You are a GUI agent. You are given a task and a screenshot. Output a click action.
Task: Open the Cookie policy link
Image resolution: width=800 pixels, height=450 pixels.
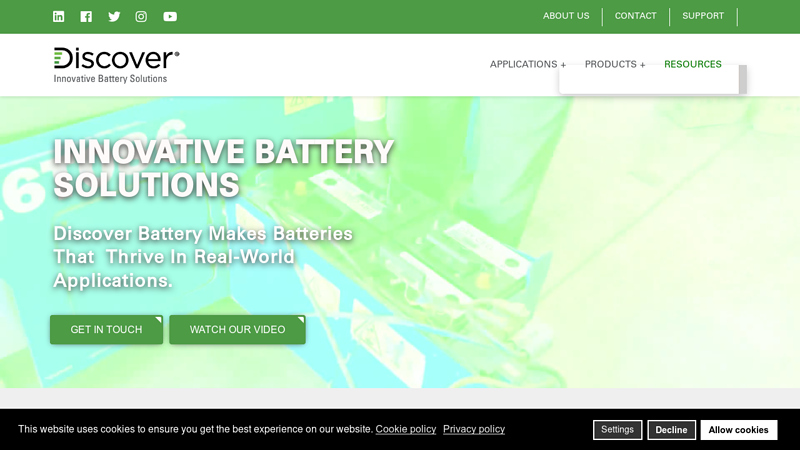406,429
